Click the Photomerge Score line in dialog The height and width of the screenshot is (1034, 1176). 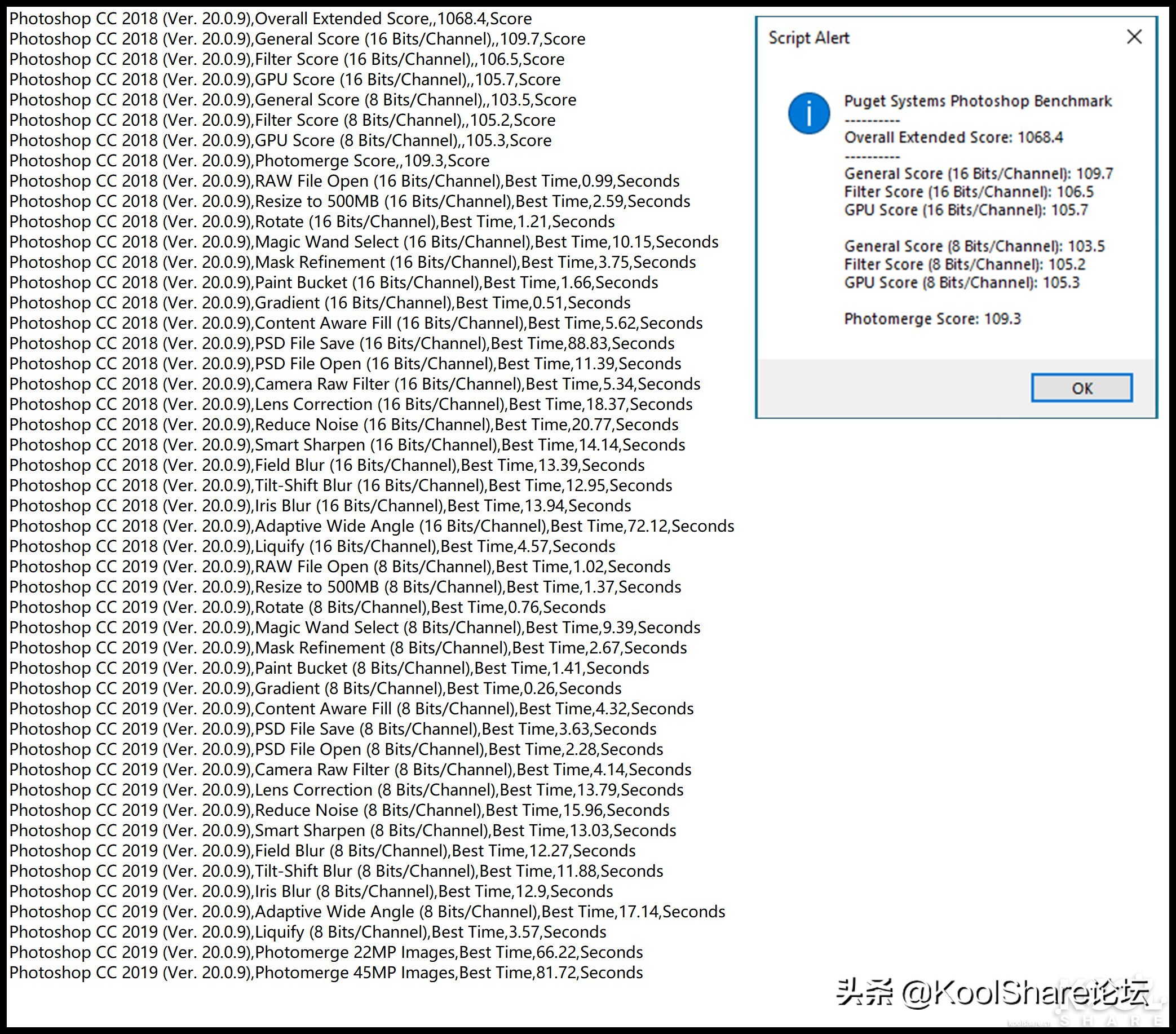[x=931, y=319]
